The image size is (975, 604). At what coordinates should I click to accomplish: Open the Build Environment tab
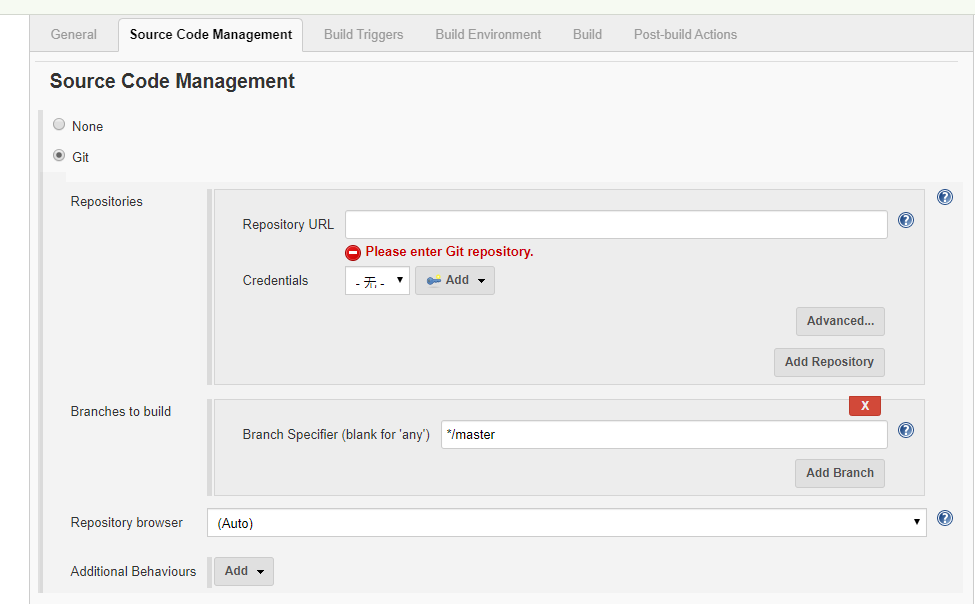click(x=488, y=35)
